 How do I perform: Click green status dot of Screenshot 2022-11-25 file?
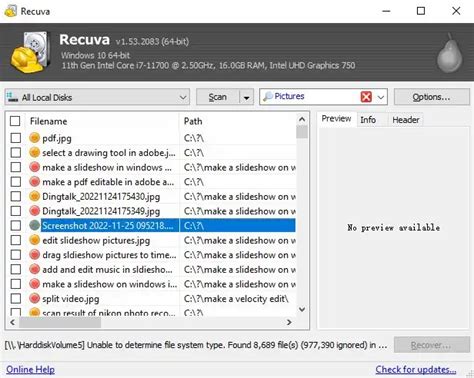point(34,225)
